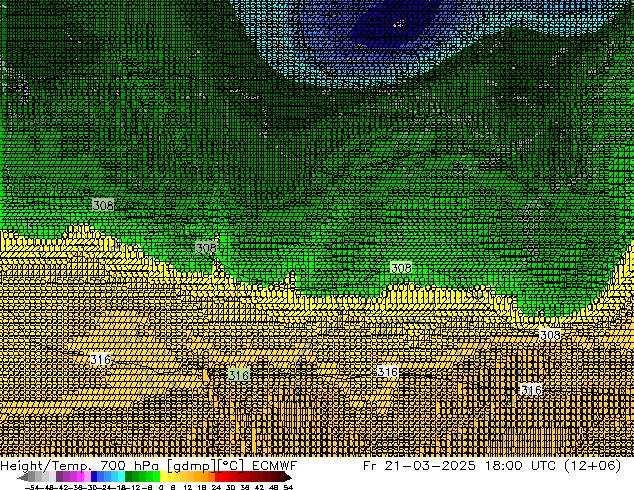Click the 'ECMWF' model name
The width and height of the screenshot is (634, 490).
[x=275, y=466]
